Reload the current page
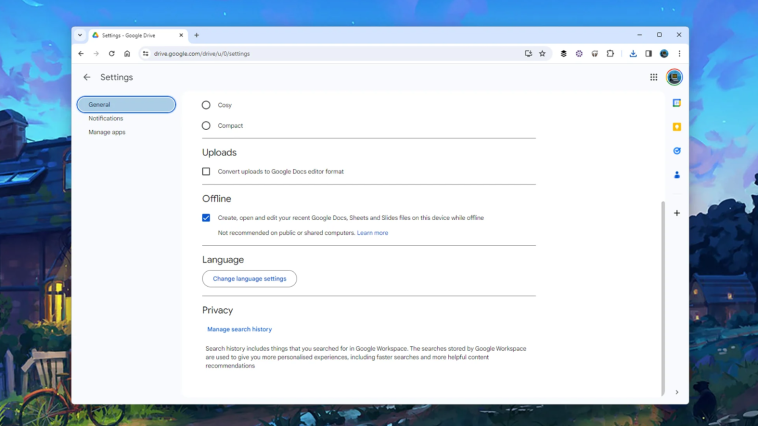This screenshot has height=426, width=758. pos(112,54)
